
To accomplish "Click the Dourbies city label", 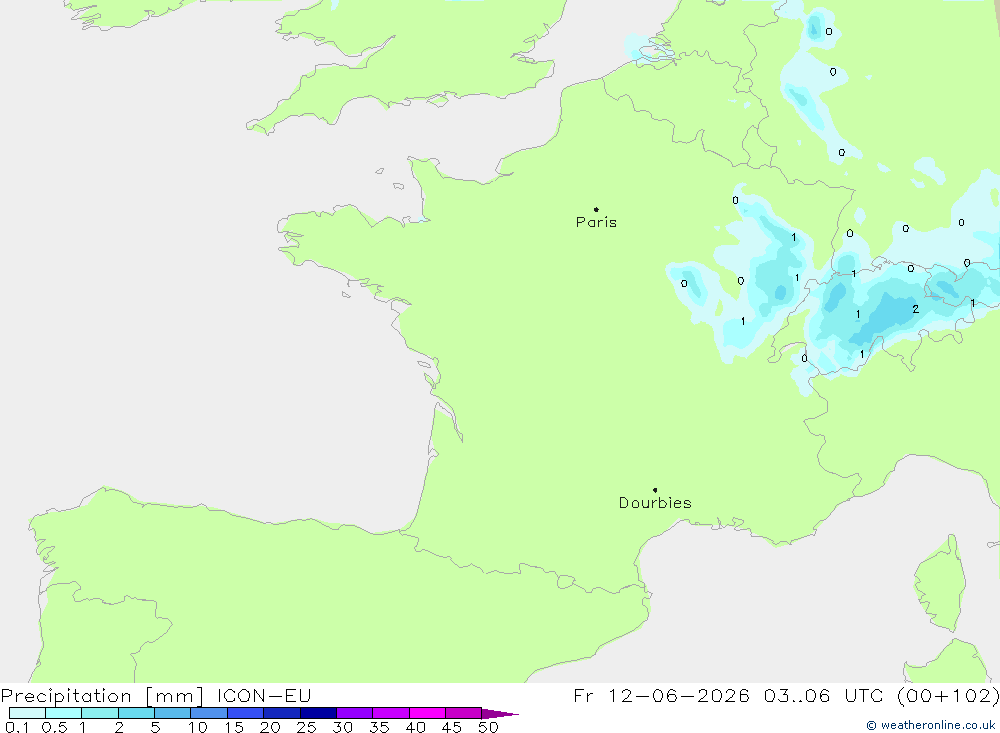I will coord(655,503).
